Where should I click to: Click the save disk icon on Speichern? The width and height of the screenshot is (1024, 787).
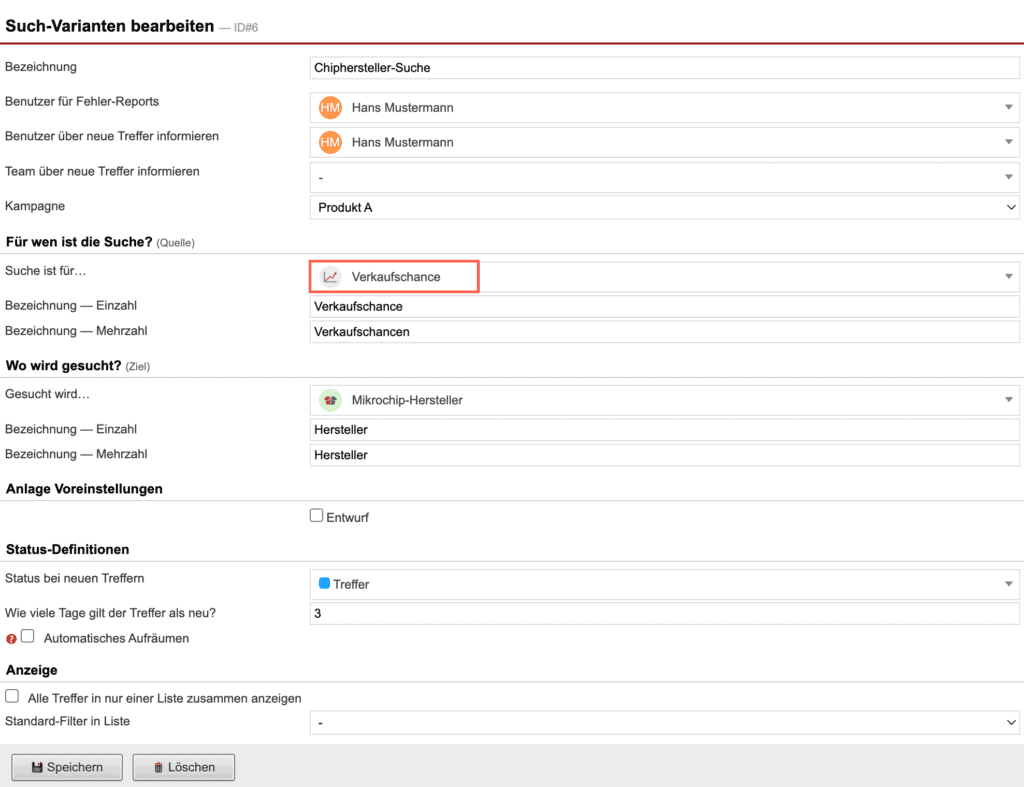(37, 767)
